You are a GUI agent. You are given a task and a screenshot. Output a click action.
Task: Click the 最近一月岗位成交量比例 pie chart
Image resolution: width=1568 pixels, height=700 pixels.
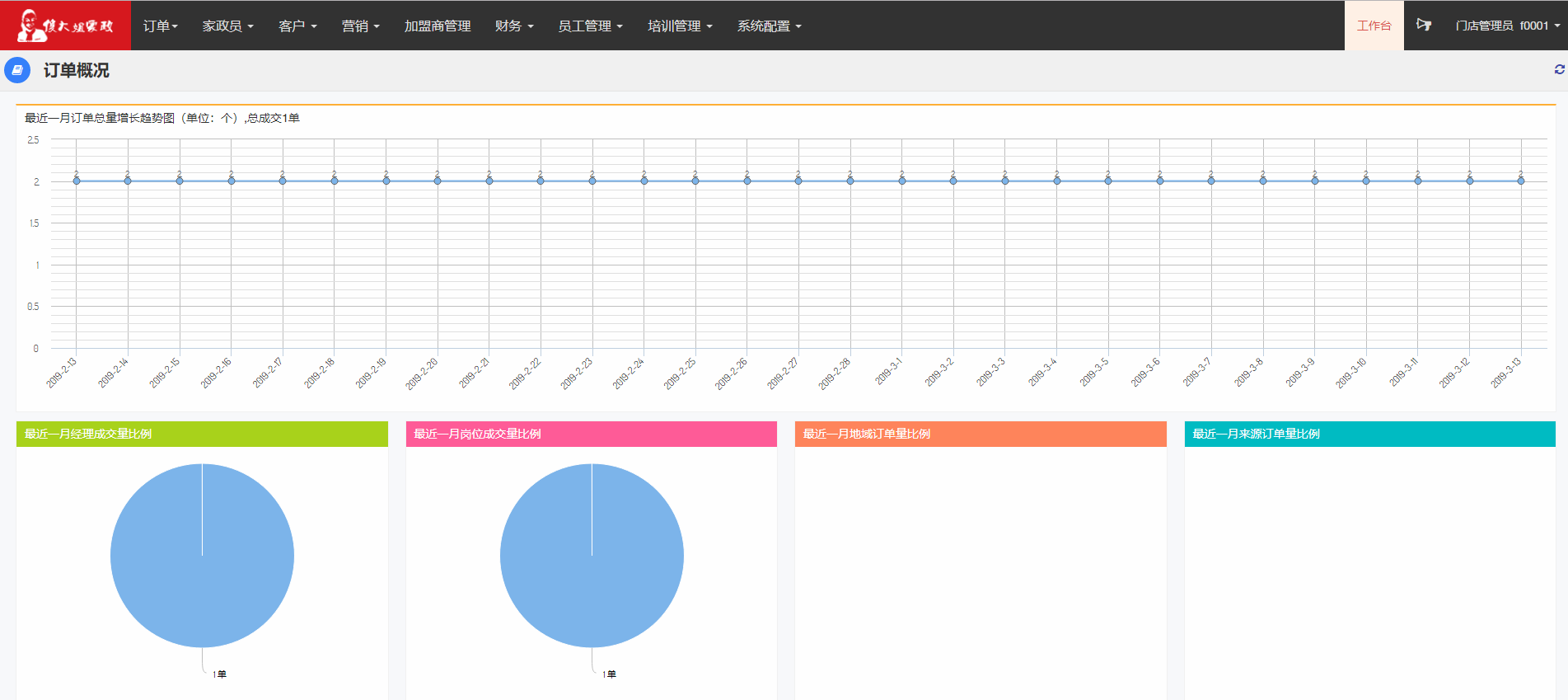coord(592,556)
